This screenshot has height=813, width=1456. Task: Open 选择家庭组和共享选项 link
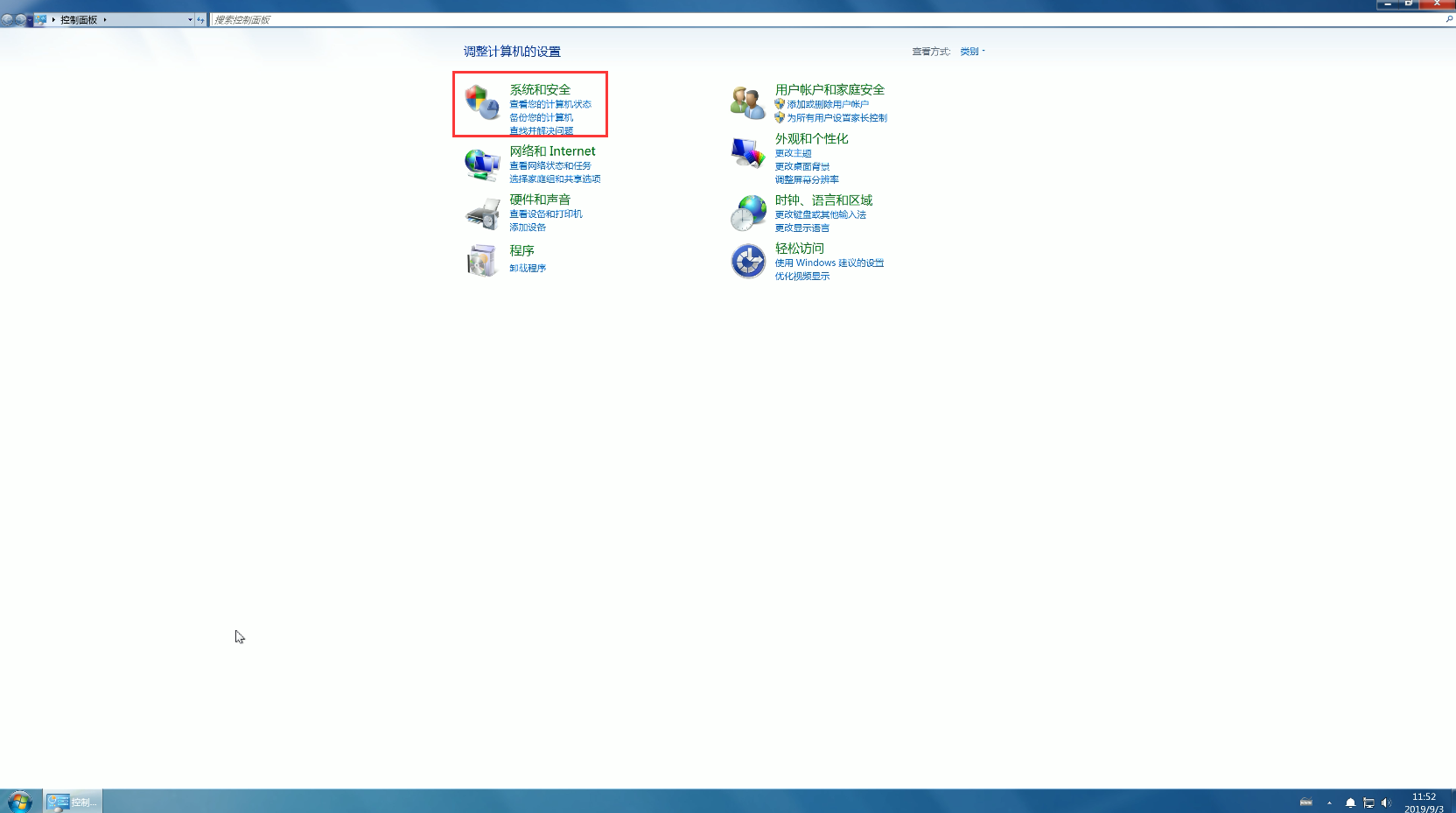coord(555,179)
